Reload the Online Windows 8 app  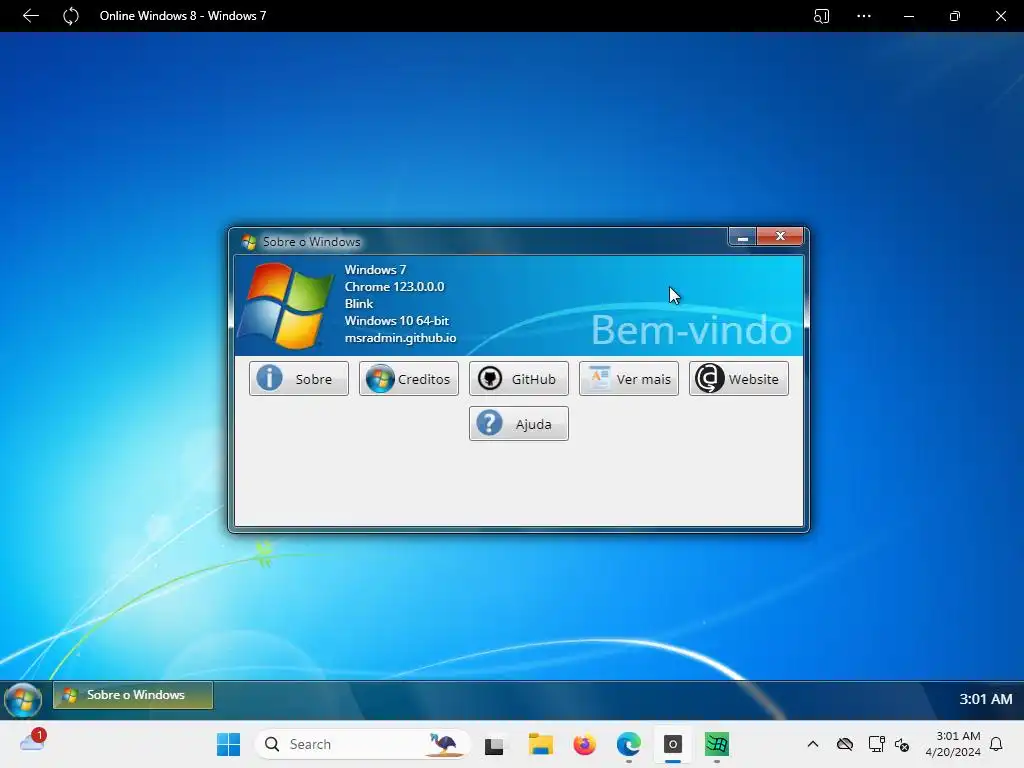point(71,16)
